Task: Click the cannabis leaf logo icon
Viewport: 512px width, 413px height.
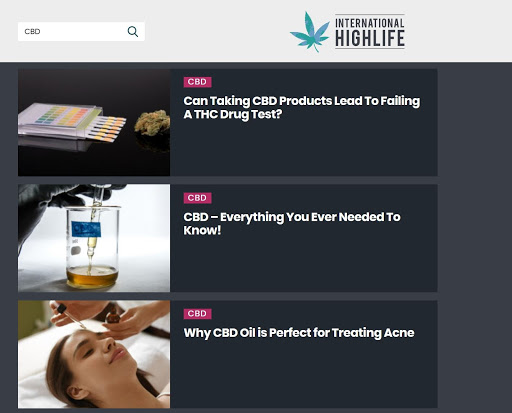Action: tap(309, 32)
